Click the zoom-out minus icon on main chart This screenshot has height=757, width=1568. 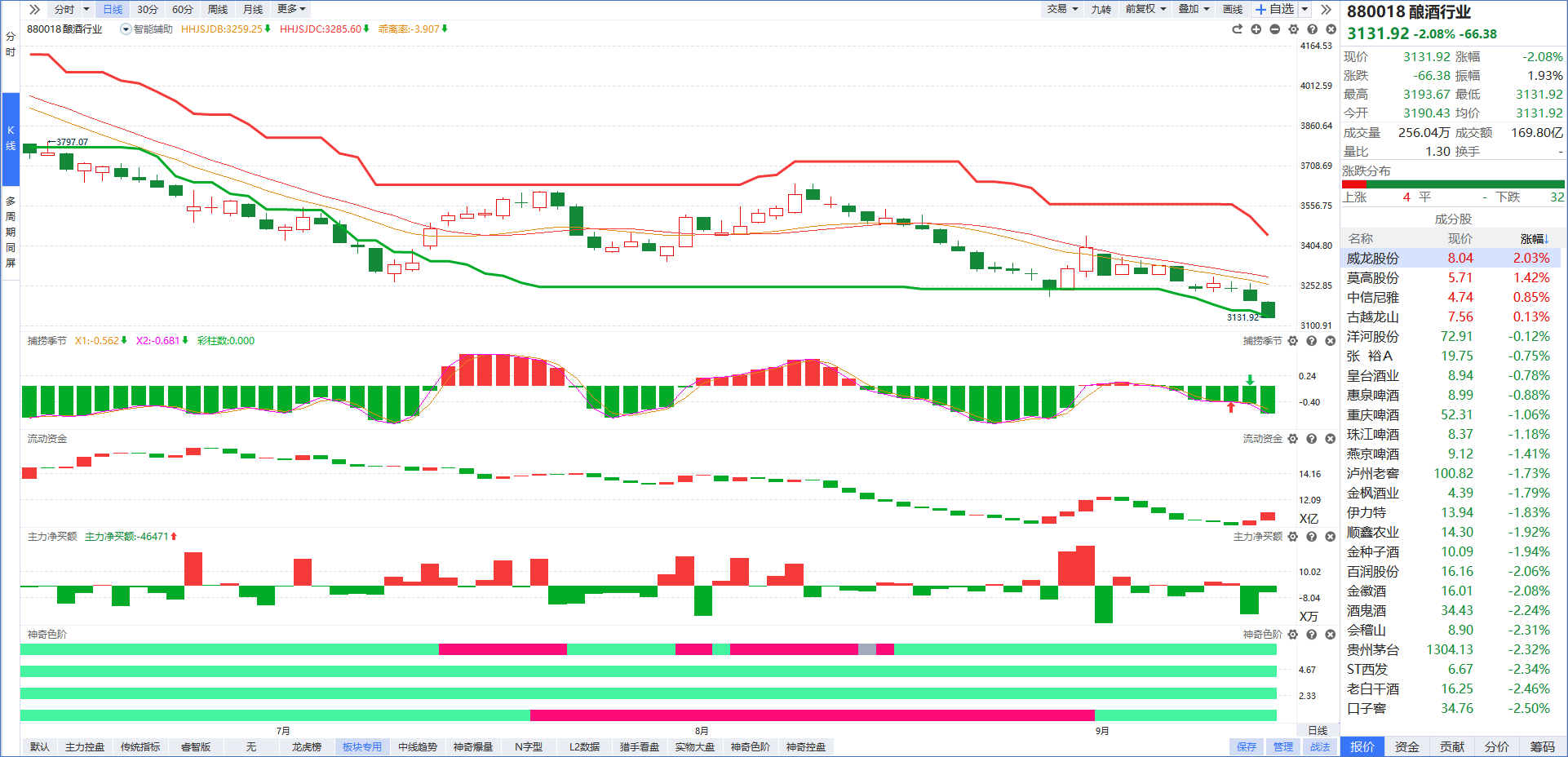click(x=1275, y=29)
